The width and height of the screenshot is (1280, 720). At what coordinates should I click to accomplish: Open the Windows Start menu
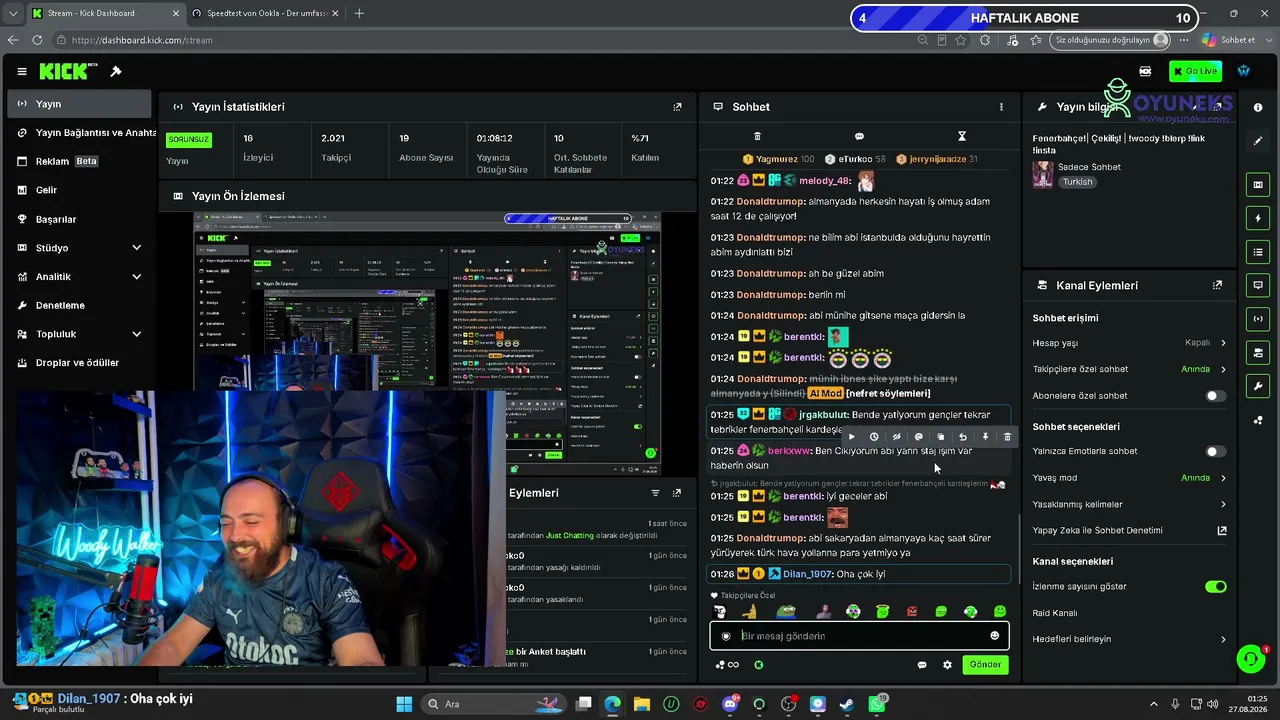tap(404, 704)
